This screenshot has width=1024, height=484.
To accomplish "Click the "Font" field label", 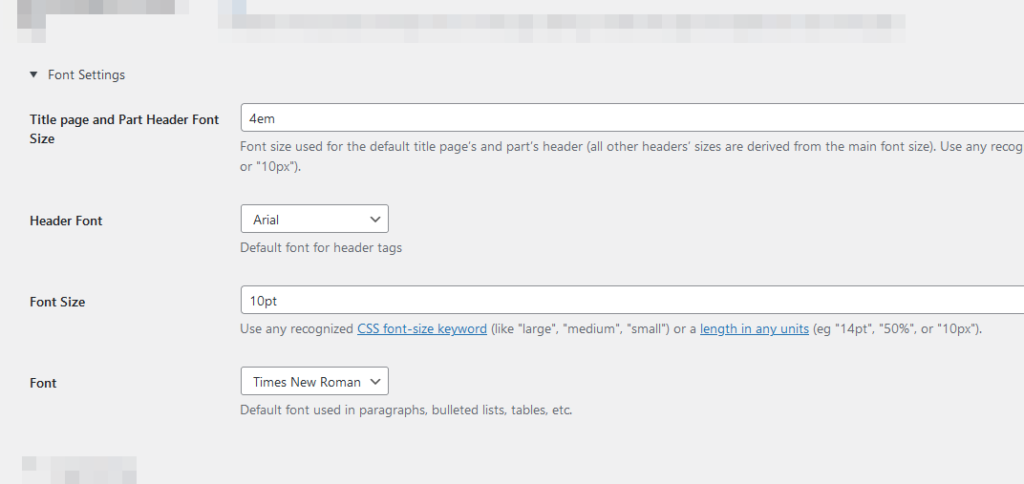I will pos(43,383).
